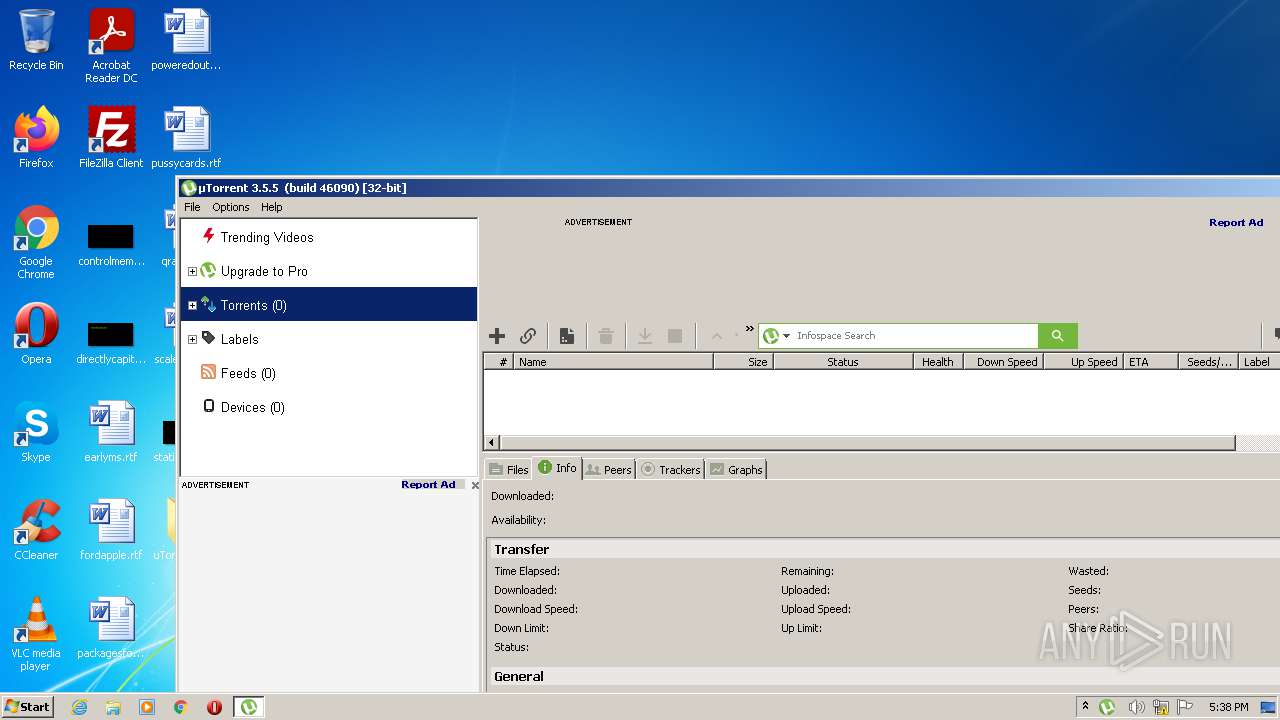Open the Options menu
This screenshot has width=1280, height=720.
point(231,207)
